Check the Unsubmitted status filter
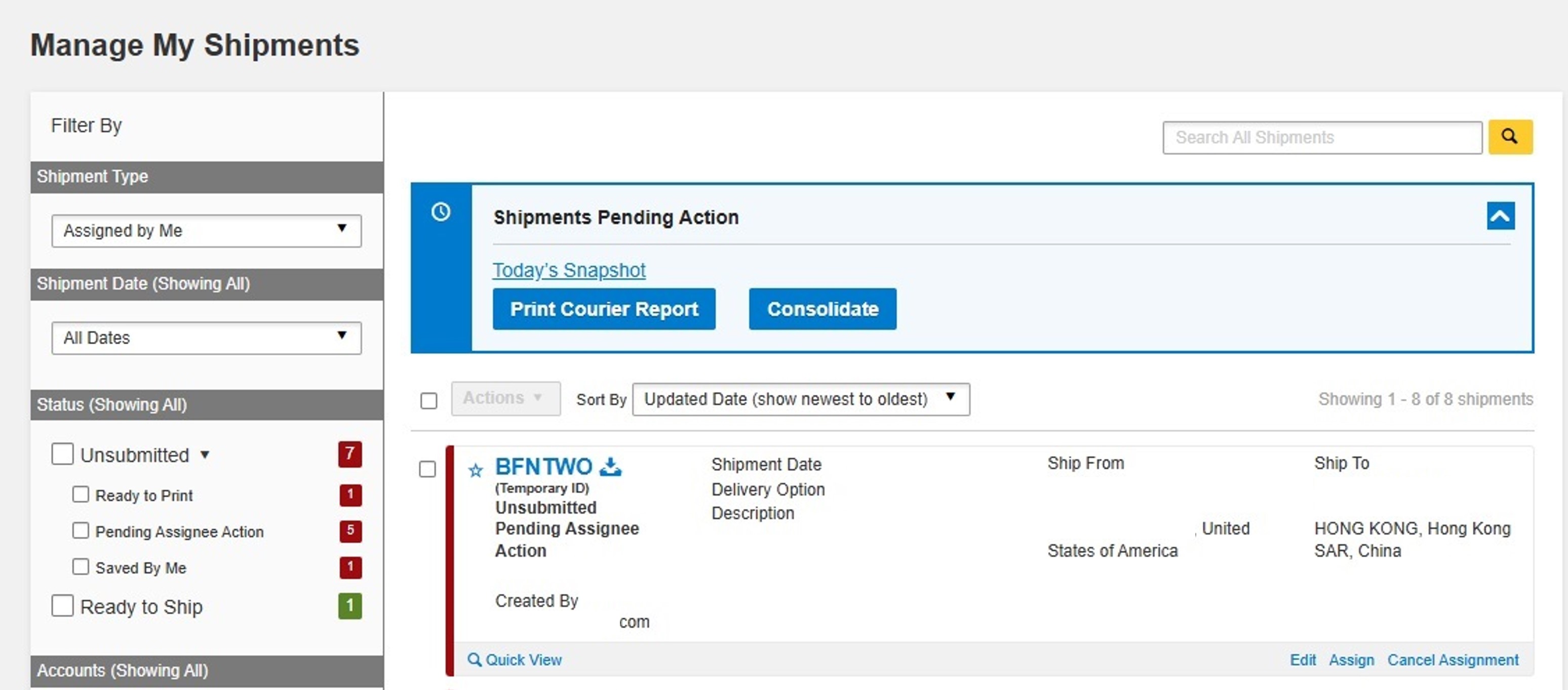Screen dimensions: 1568x690 [62, 454]
